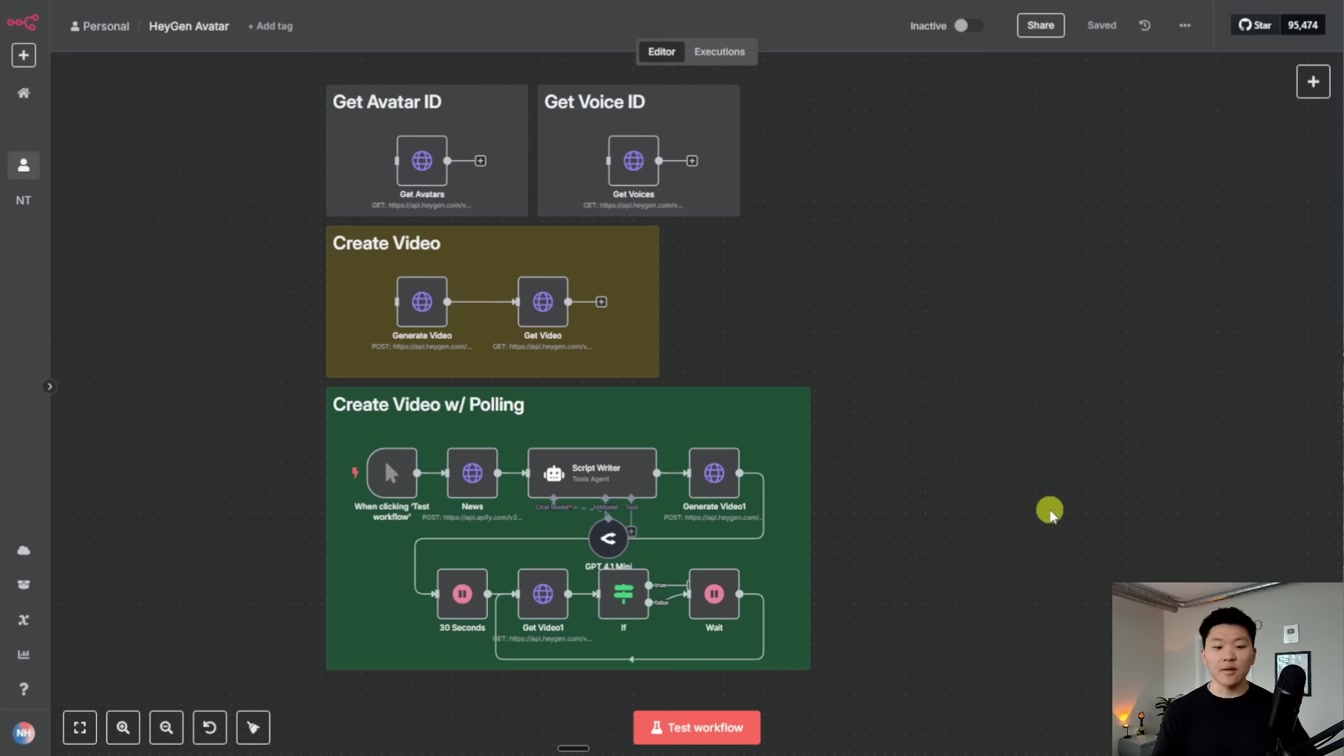Select the Wait node
The image size is (1344, 756).
(714, 594)
